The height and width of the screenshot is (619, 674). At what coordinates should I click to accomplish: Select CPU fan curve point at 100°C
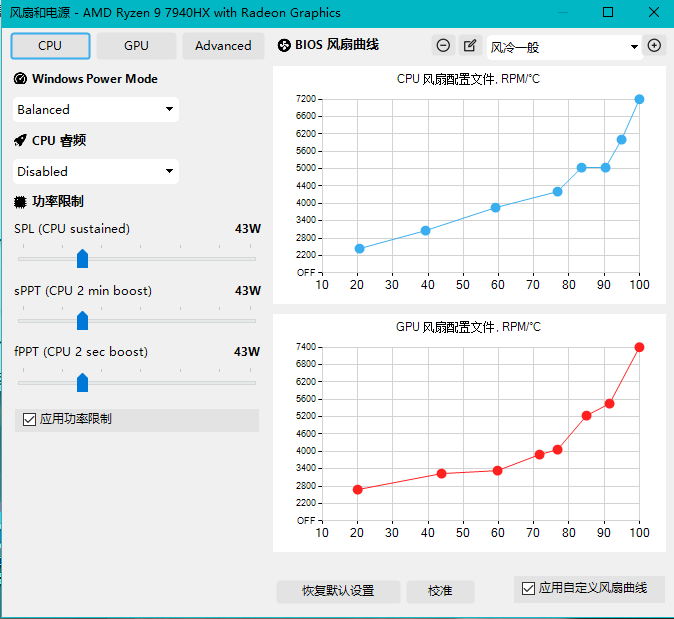tap(639, 99)
